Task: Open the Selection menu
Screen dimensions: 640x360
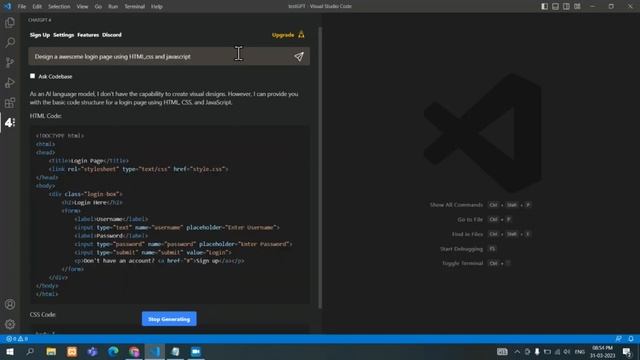Action: [x=59, y=7]
